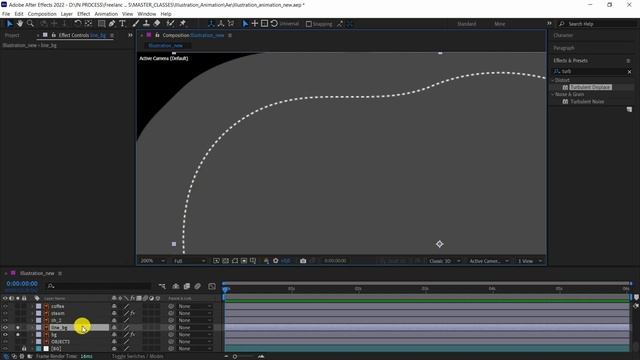The height and width of the screenshot is (360, 640).
Task: Collapse the Noise & Grain category
Action: tap(553, 94)
